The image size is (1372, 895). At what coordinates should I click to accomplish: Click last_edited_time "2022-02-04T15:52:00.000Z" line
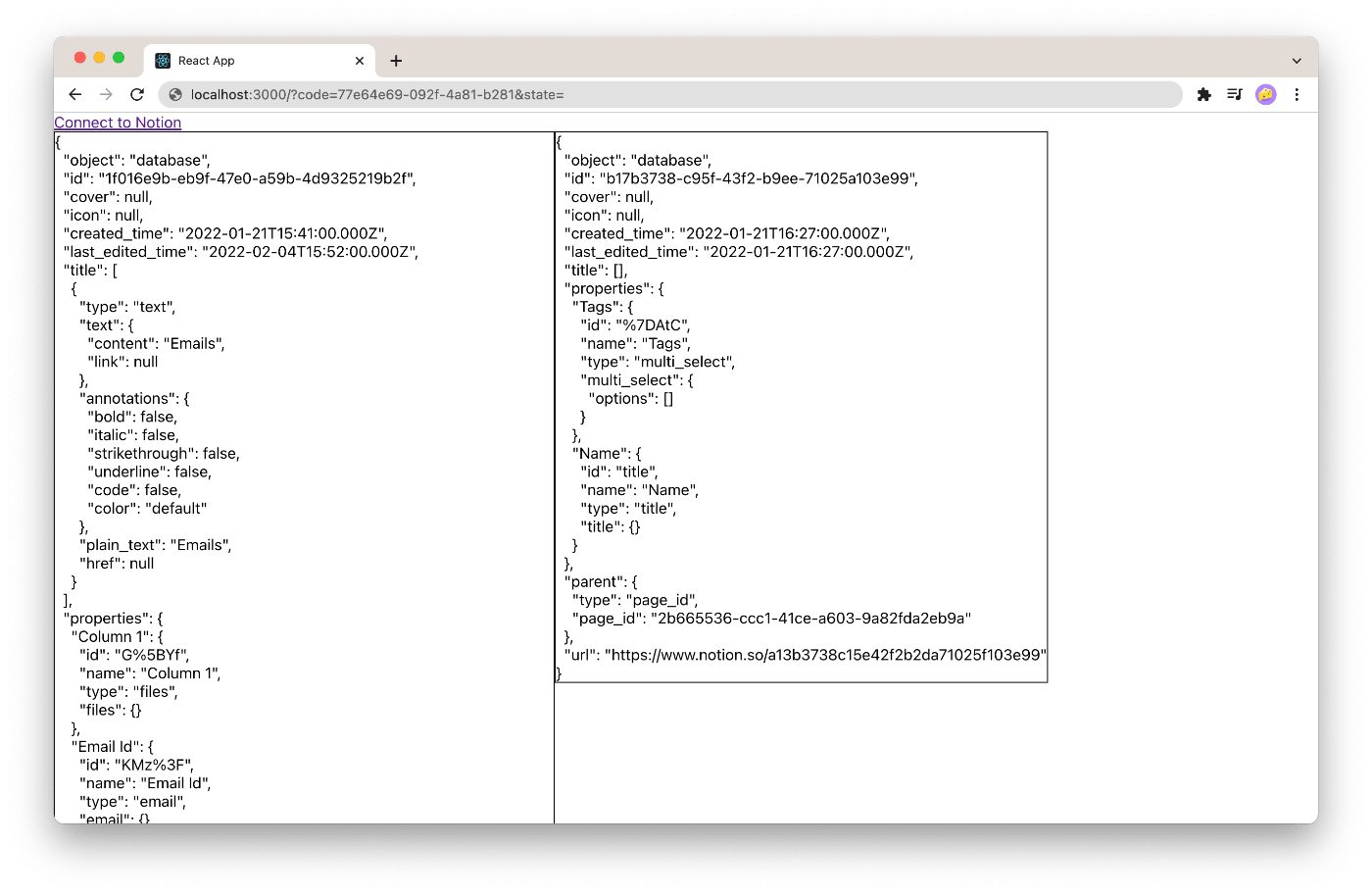tap(241, 252)
